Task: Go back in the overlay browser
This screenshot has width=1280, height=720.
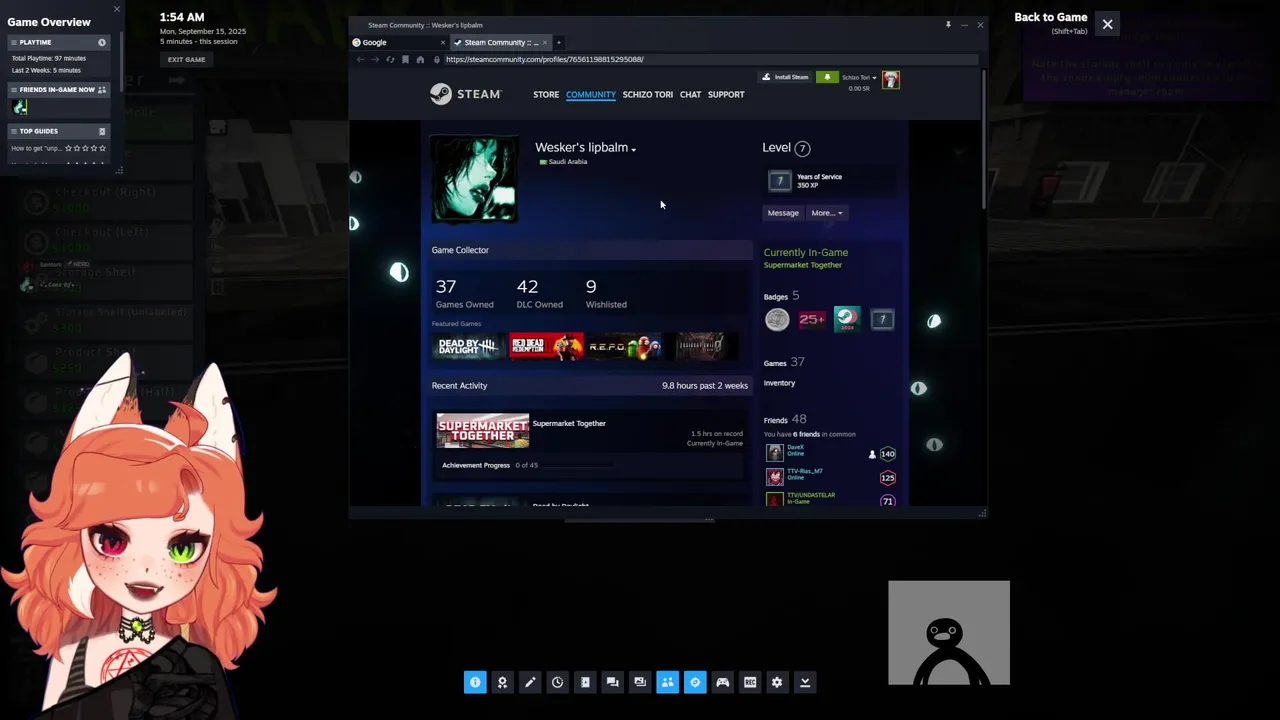Action: (360, 59)
